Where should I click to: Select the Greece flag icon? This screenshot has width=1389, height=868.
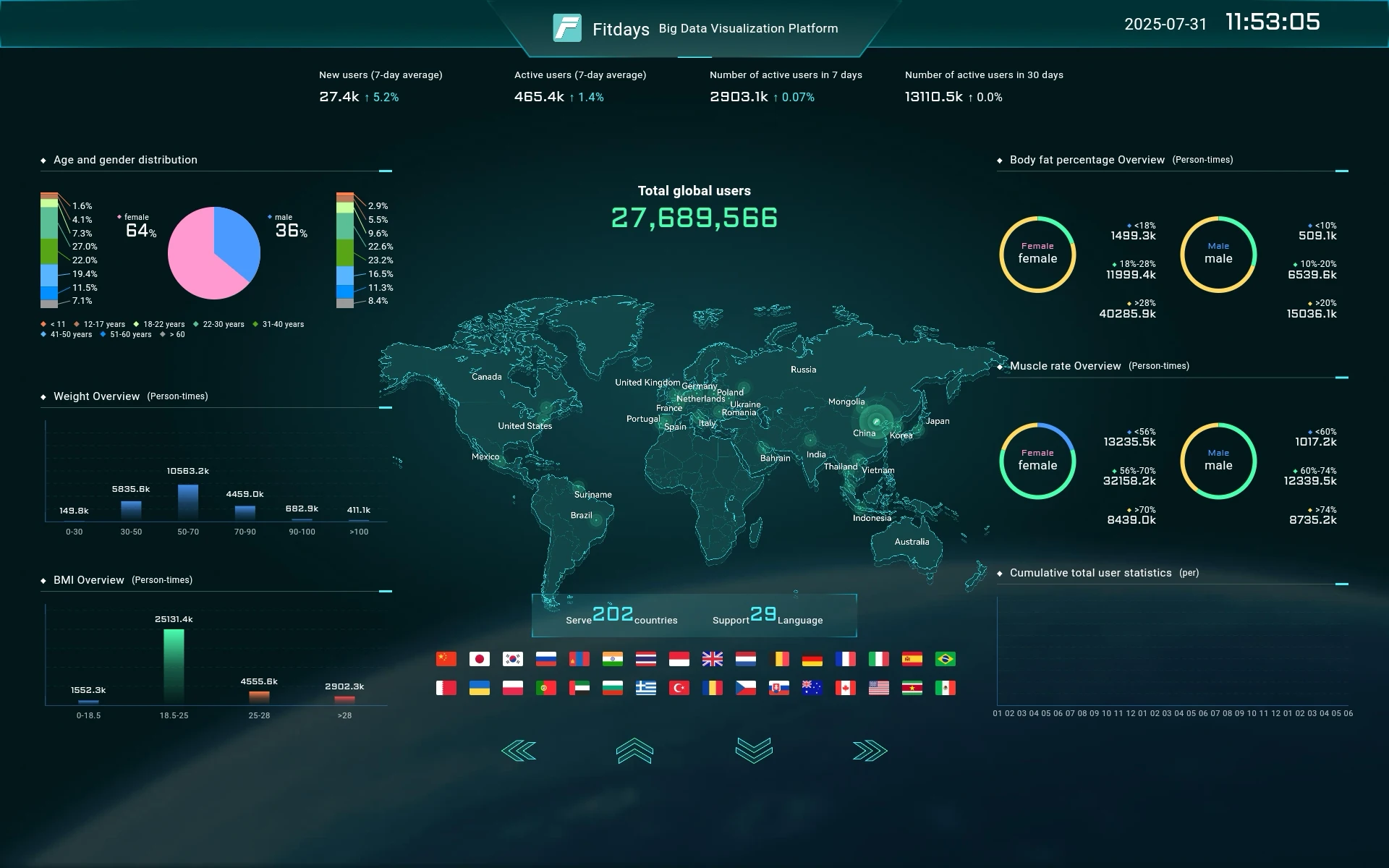645,688
